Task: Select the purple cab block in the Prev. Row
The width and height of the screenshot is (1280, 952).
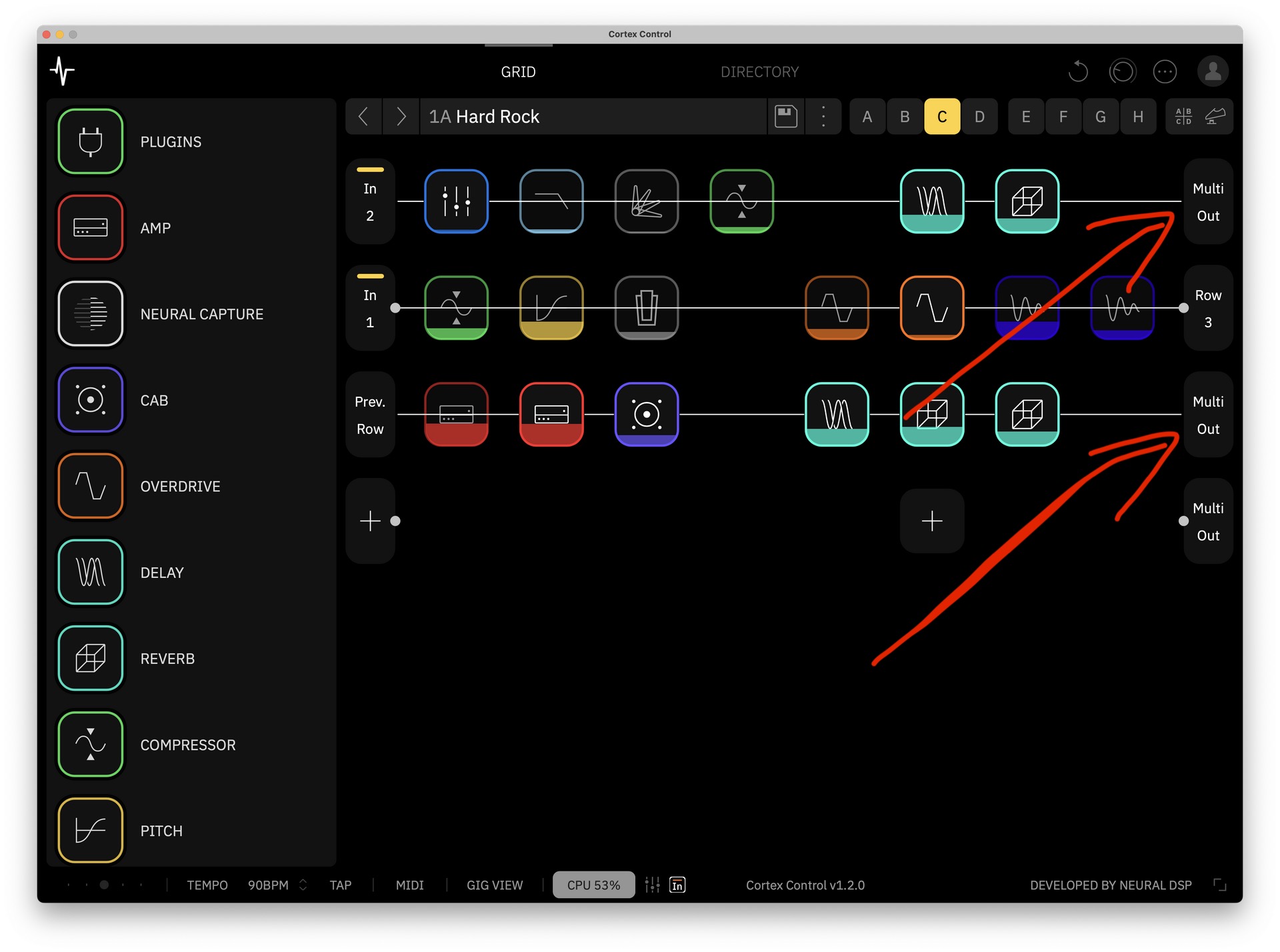Action: (647, 415)
